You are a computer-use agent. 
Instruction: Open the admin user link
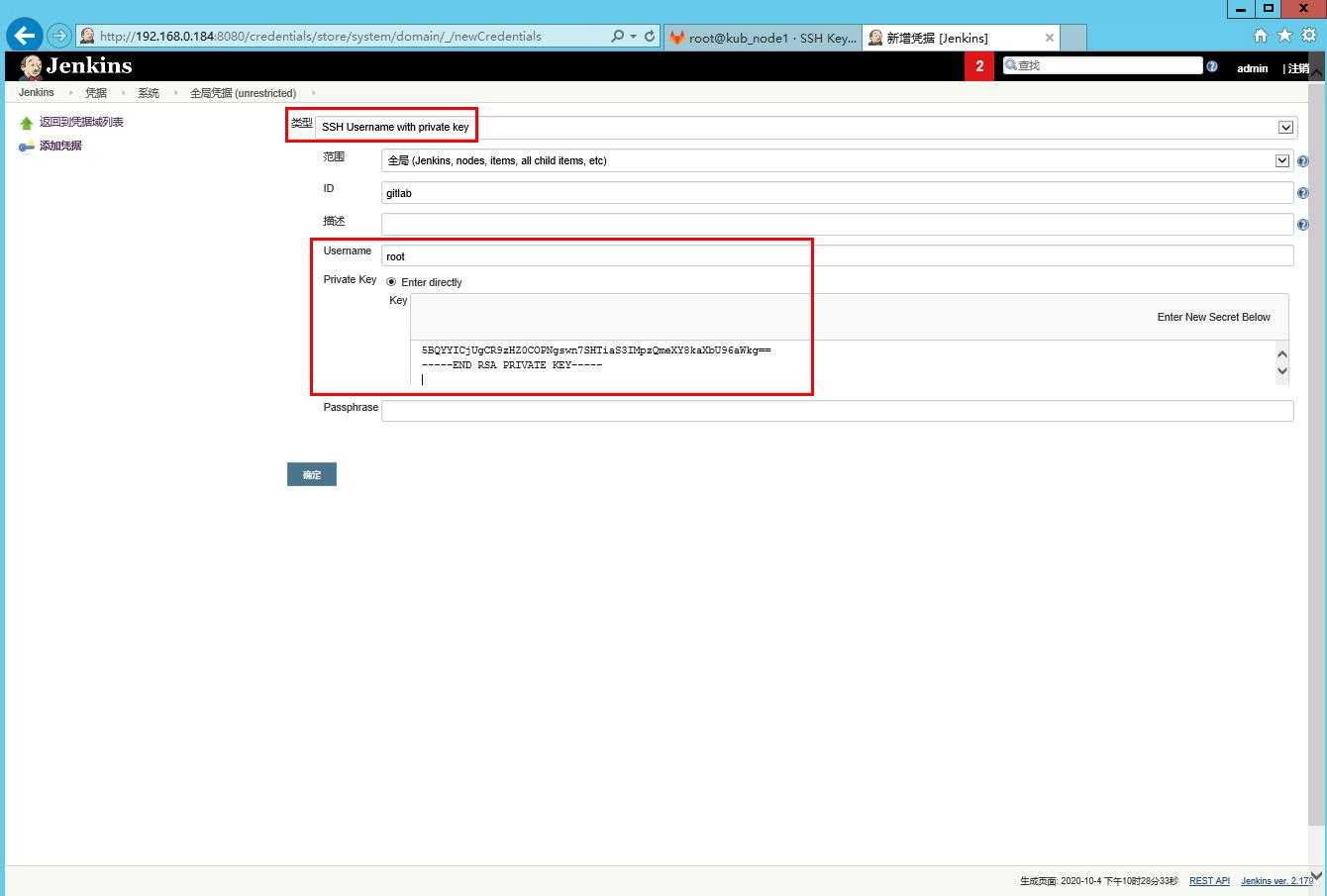[x=1252, y=68]
